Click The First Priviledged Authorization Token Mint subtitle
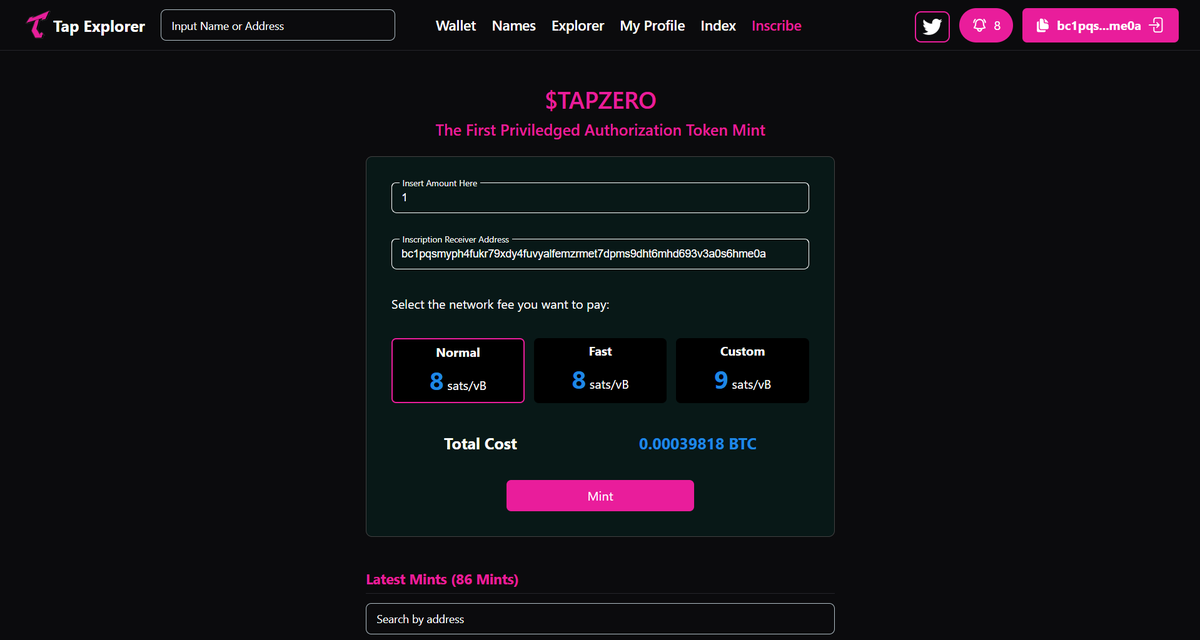Screen dimensions: 1200x640 tap(600, 130)
